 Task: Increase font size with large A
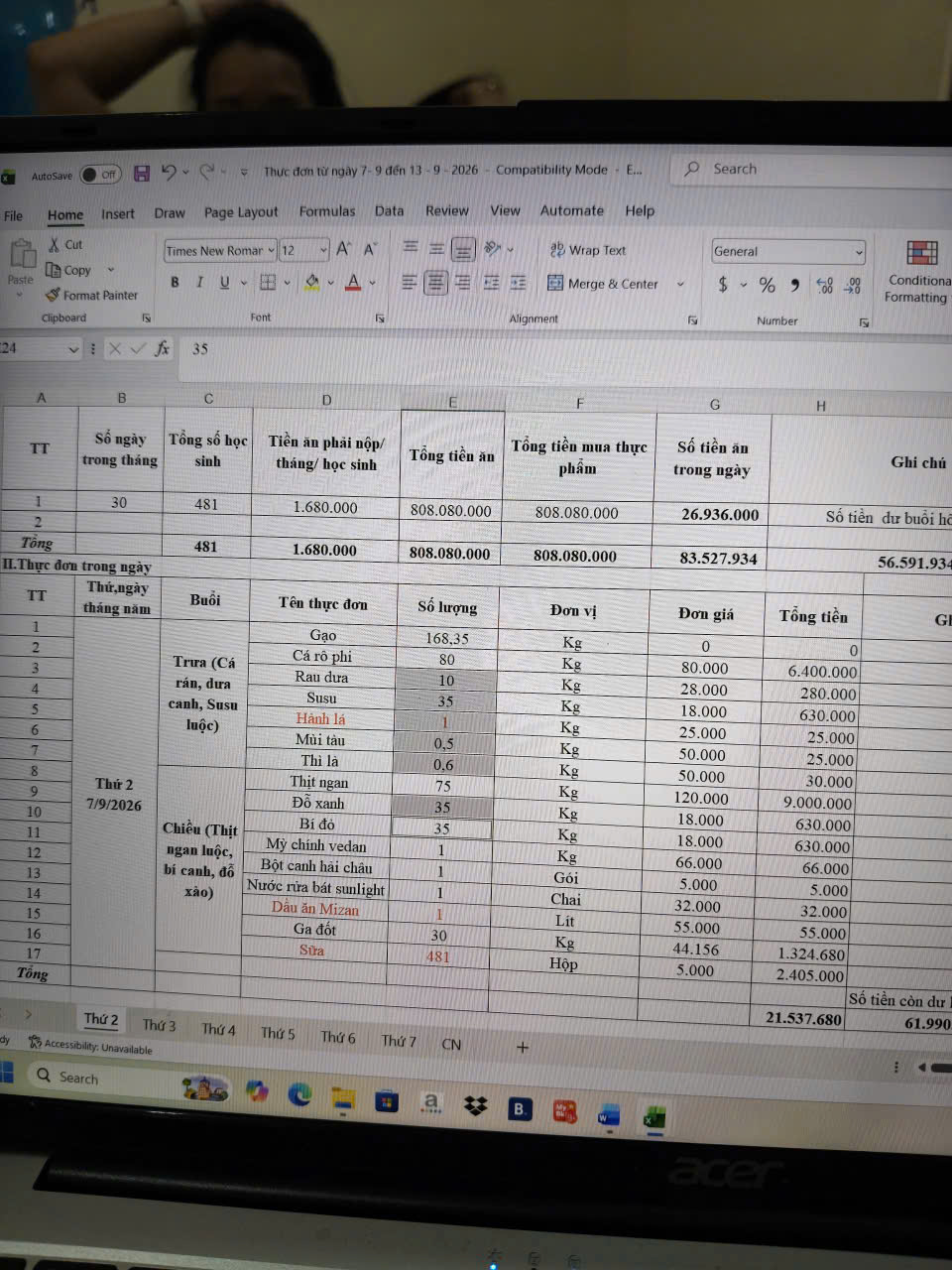pyautogui.click(x=343, y=249)
